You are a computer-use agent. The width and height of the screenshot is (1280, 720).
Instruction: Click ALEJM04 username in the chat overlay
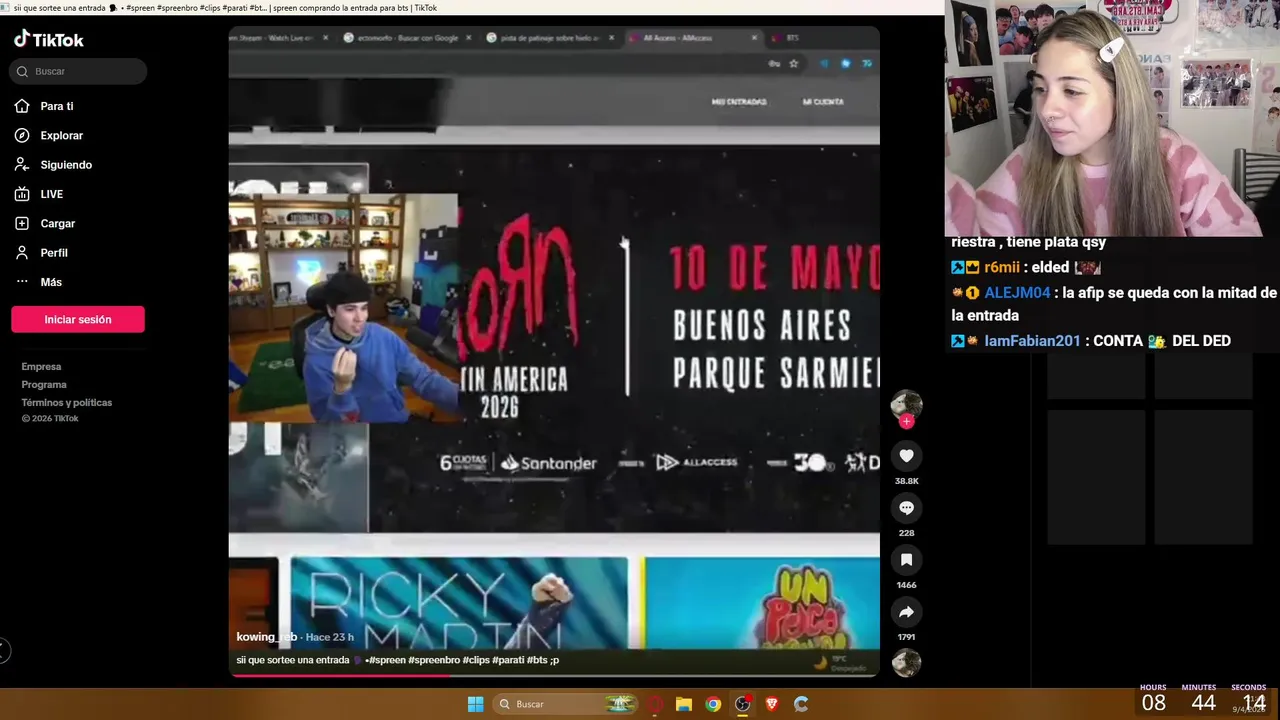(x=1017, y=293)
